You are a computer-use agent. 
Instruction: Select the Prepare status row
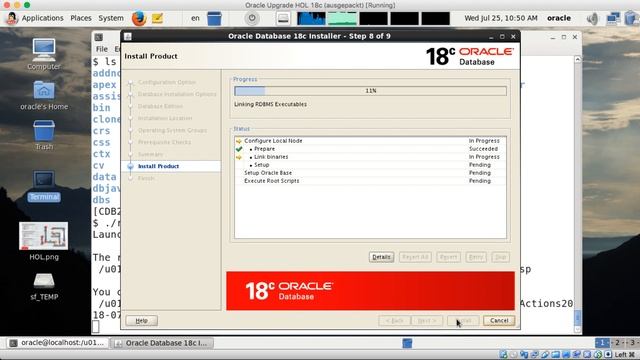(x=371, y=149)
